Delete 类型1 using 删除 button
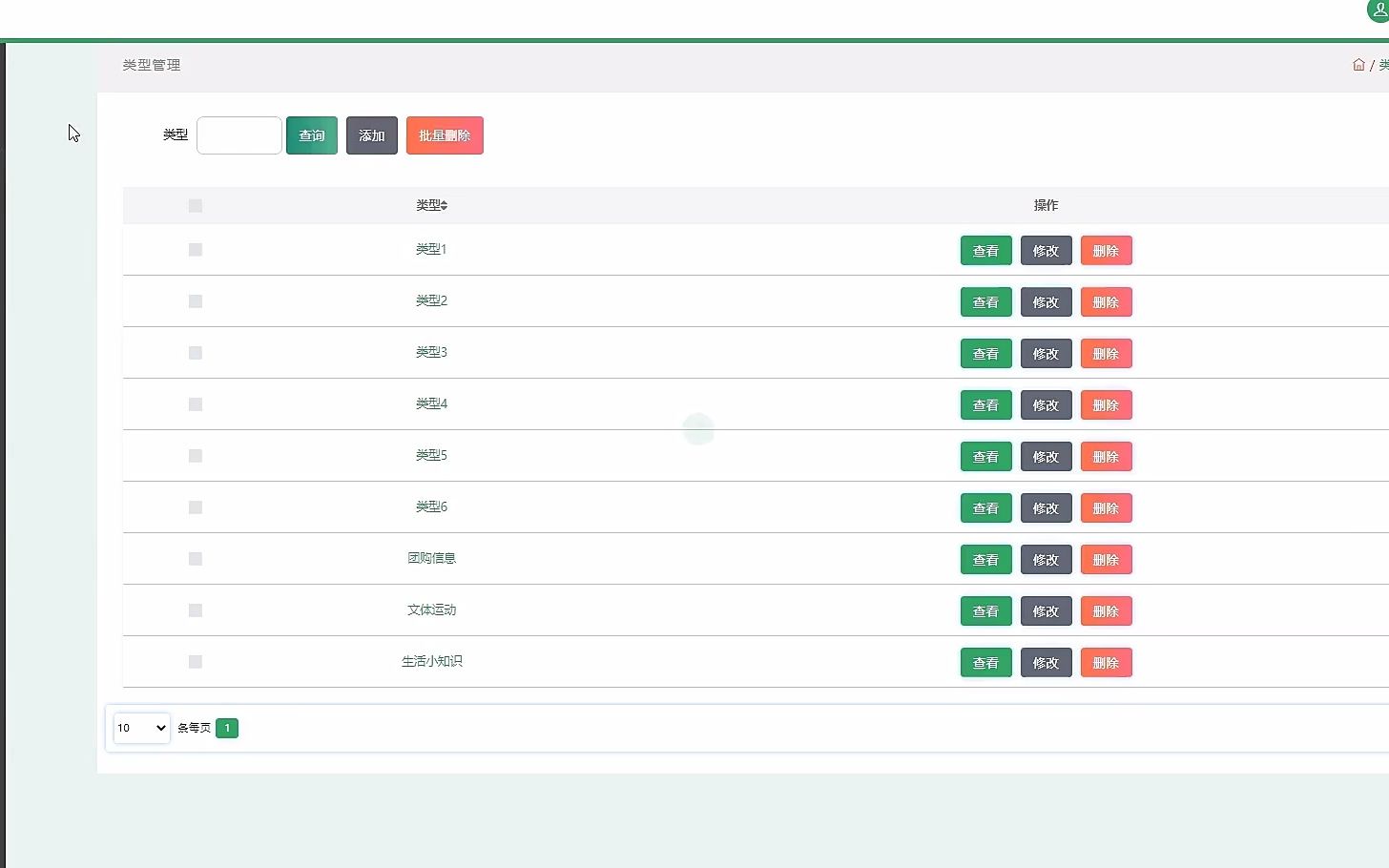The height and width of the screenshot is (868, 1389). coord(1106,251)
